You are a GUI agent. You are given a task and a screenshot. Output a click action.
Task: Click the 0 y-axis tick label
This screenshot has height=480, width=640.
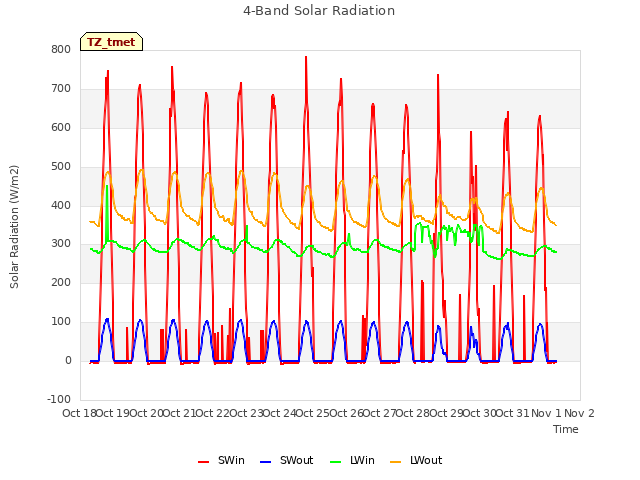[68, 360]
